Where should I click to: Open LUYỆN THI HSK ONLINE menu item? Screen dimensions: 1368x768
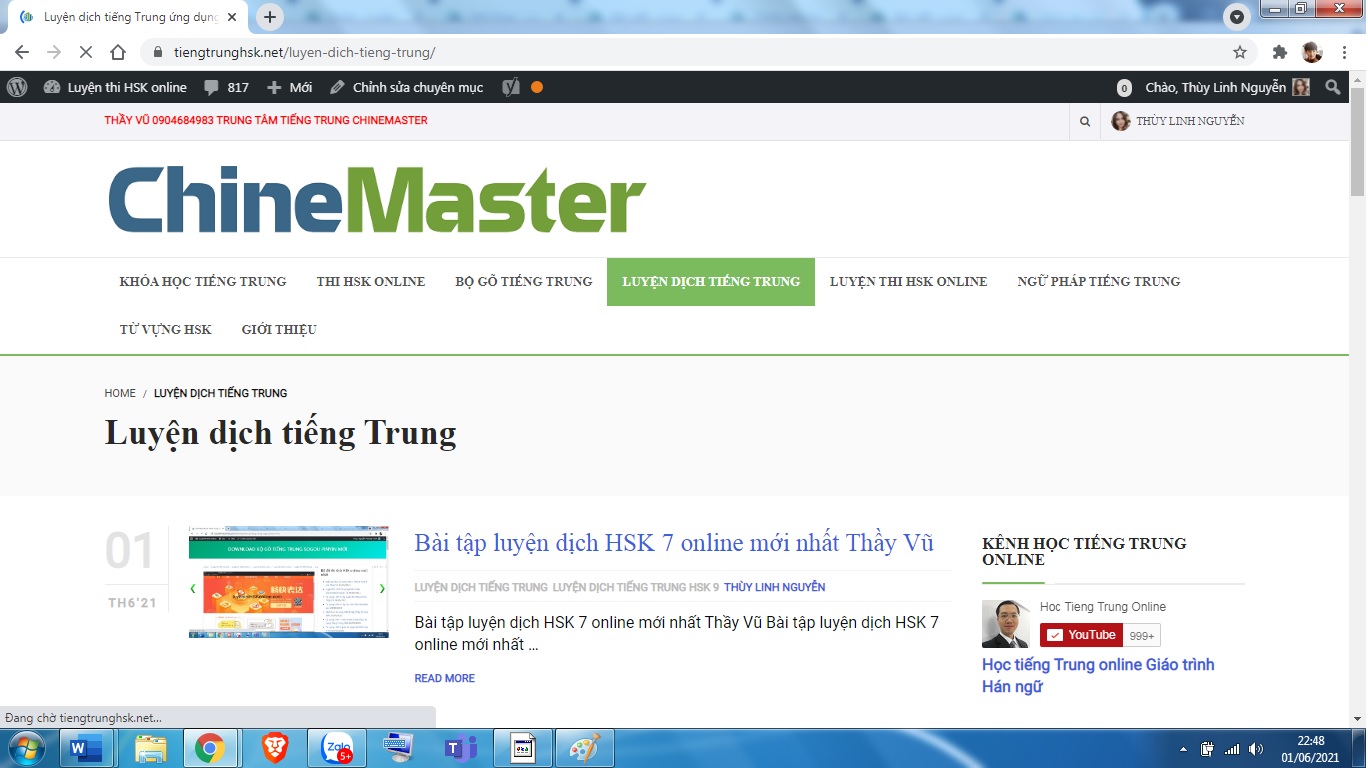pyautogui.click(x=908, y=281)
